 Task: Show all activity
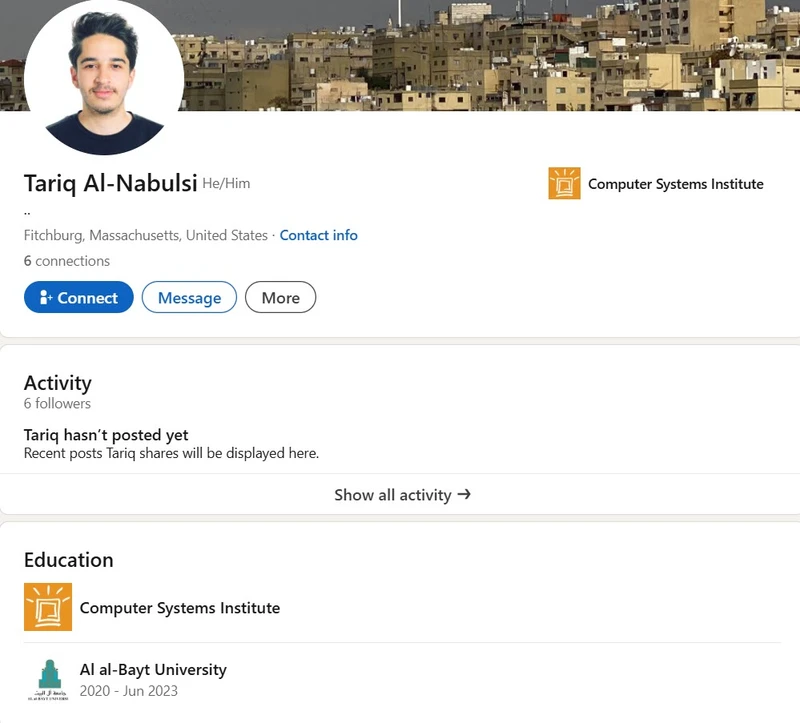402,494
